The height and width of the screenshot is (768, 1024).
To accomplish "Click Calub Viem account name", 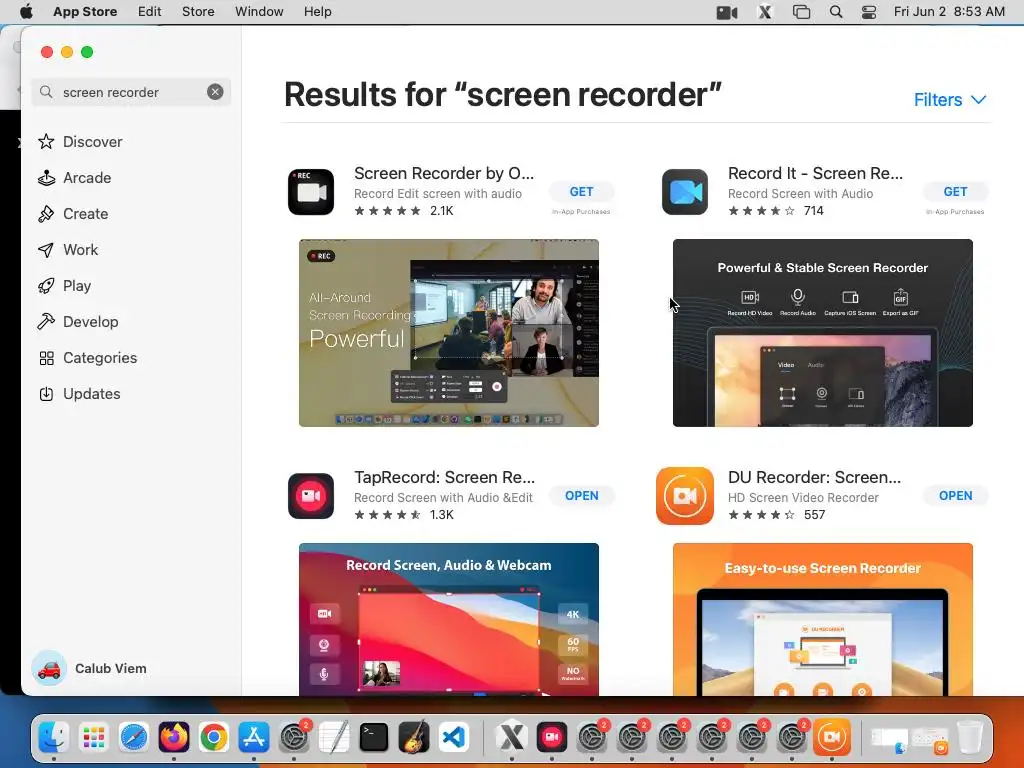I will 110,668.
